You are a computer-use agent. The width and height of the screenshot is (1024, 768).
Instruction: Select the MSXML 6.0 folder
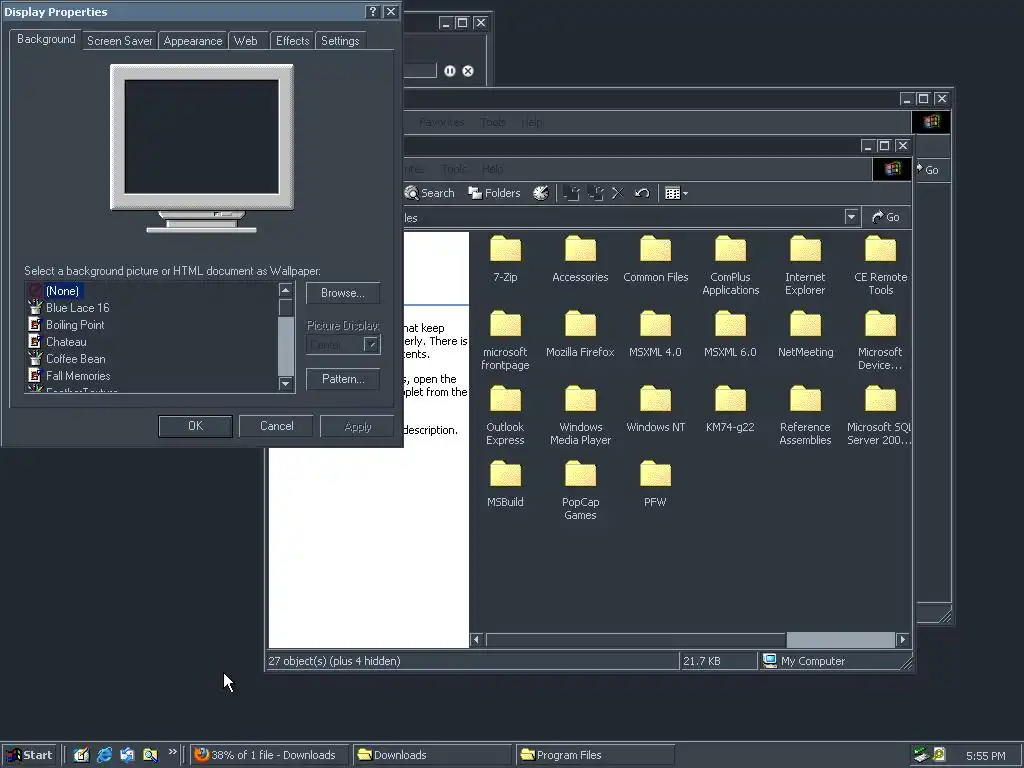[730, 334]
